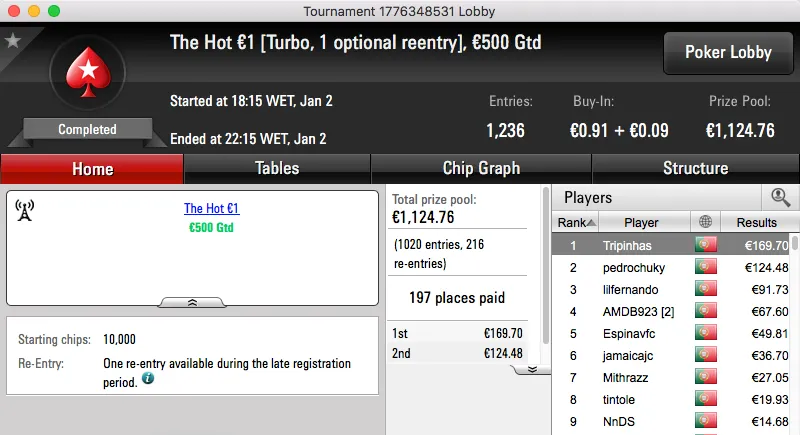Select the Home tab

coord(92,169)
